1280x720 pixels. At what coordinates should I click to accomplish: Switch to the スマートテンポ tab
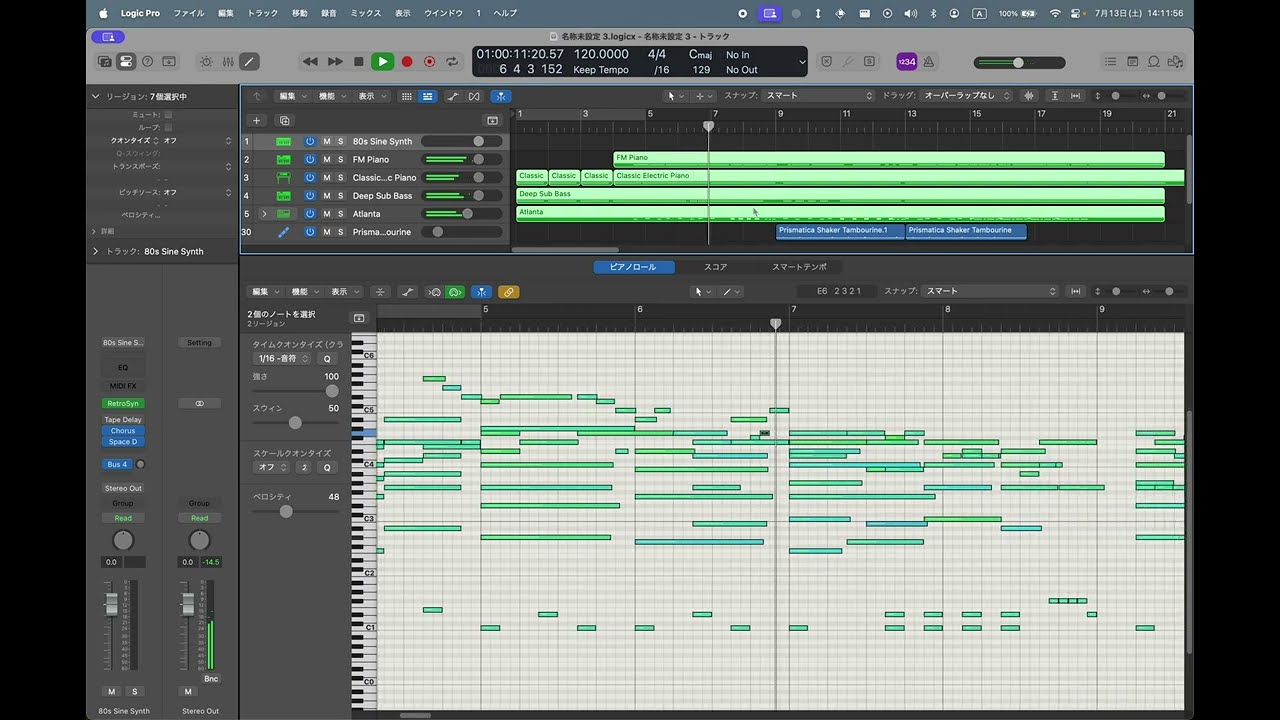(798, 267)
